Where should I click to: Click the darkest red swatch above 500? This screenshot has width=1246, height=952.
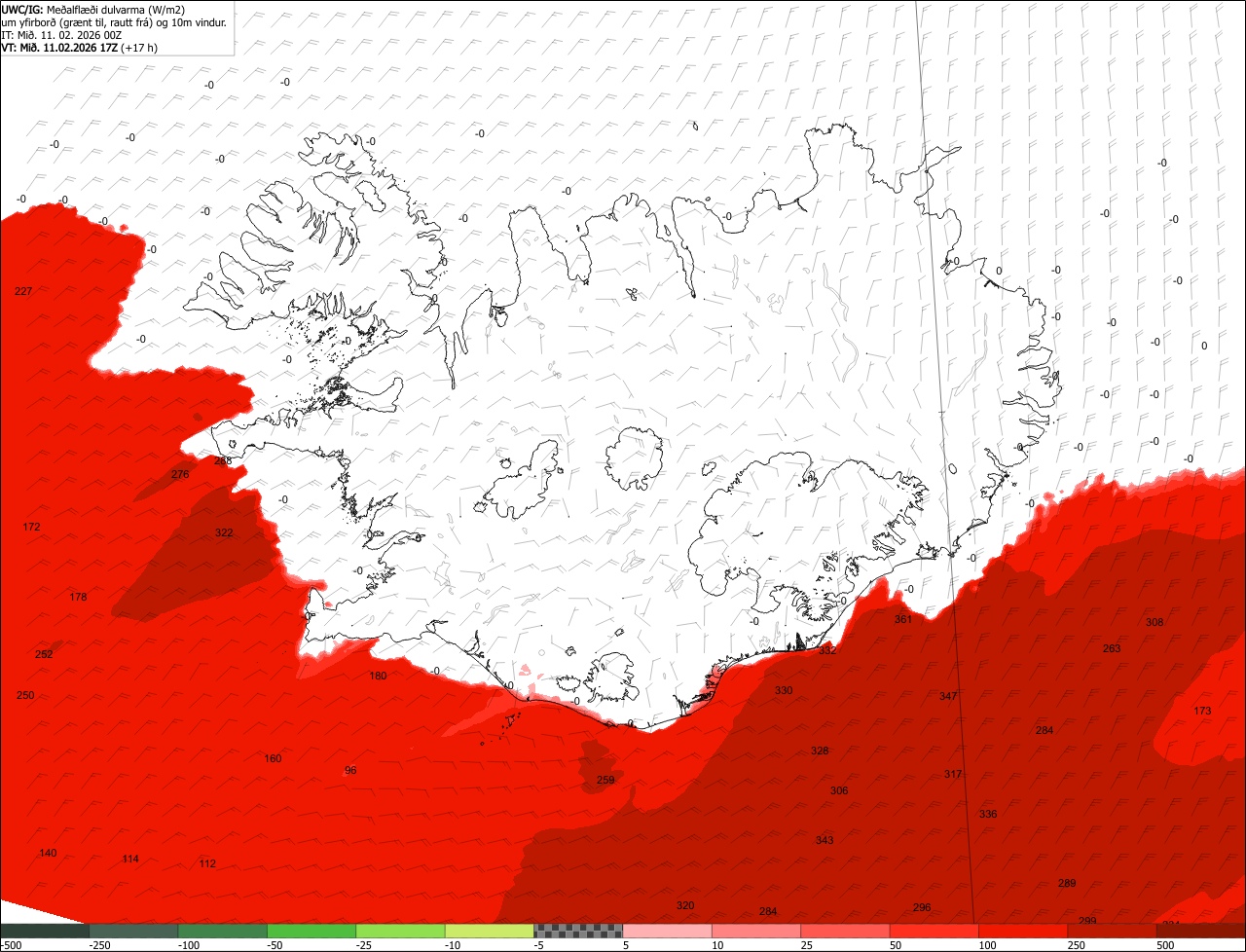coord(1201,931)
